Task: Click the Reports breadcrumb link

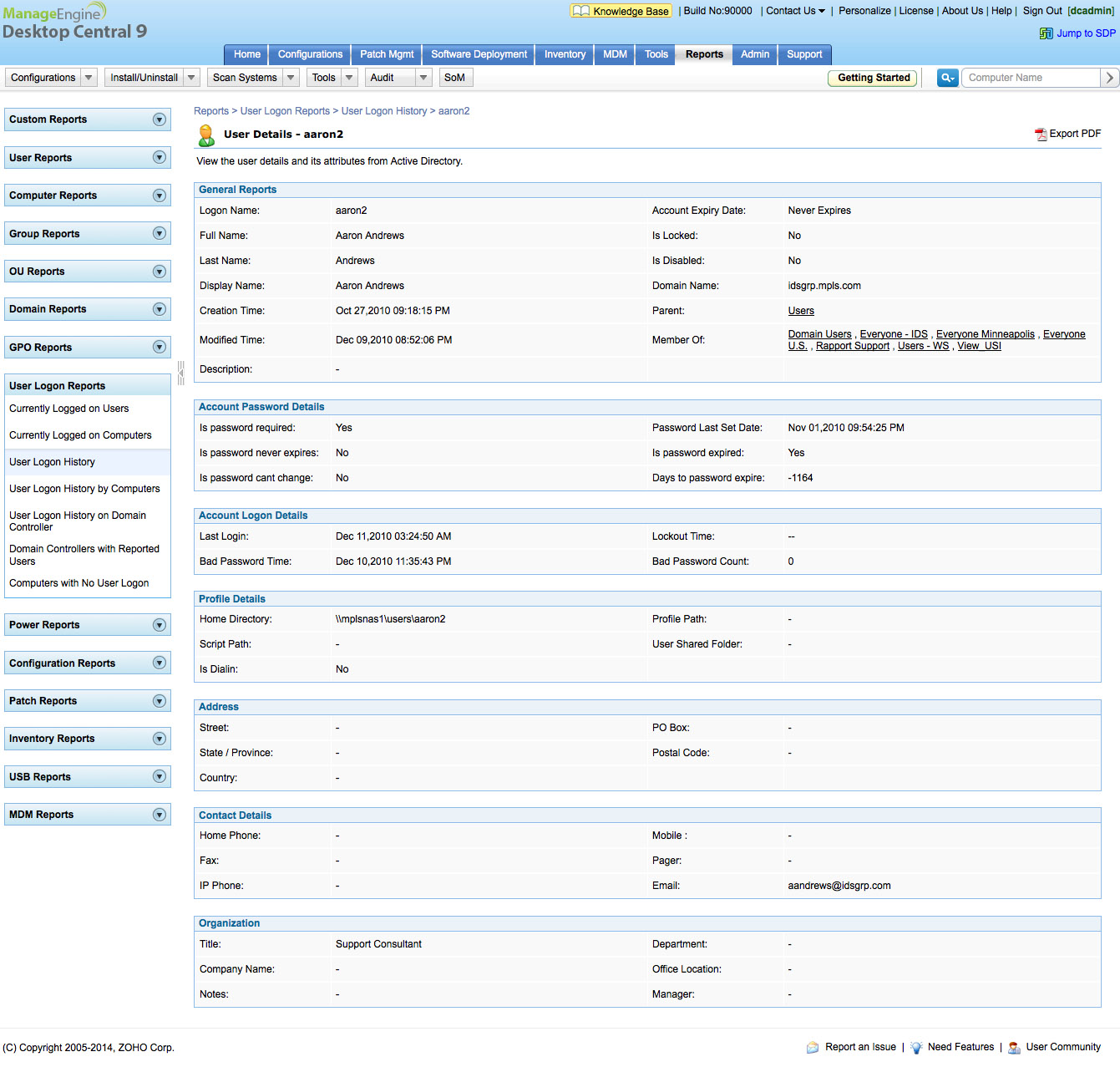Action: (x=211, y=111)
